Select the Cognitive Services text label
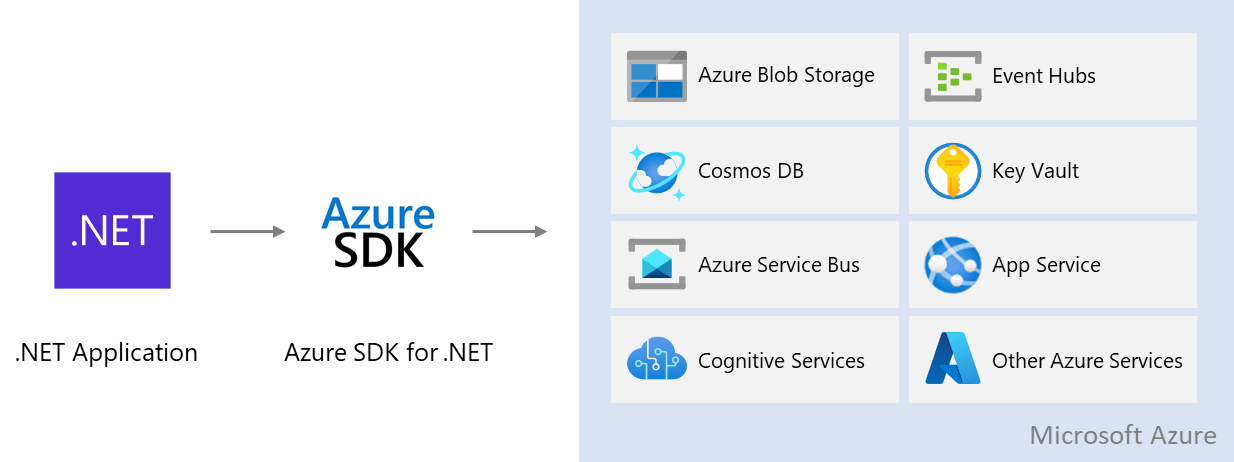Screen dimensions: 1234x462 pos(781,361)
